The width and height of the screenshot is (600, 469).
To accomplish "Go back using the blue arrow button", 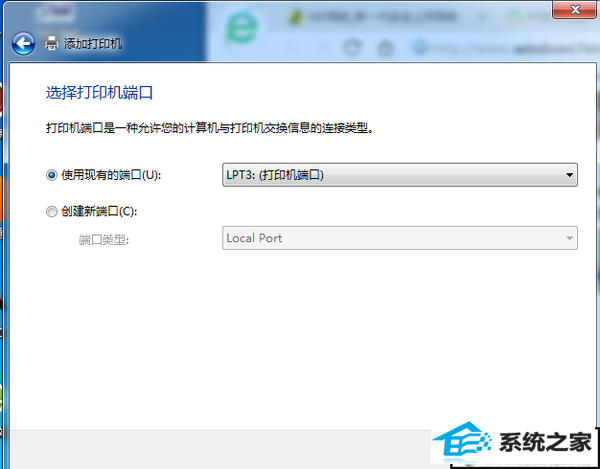I will (23, 44).
